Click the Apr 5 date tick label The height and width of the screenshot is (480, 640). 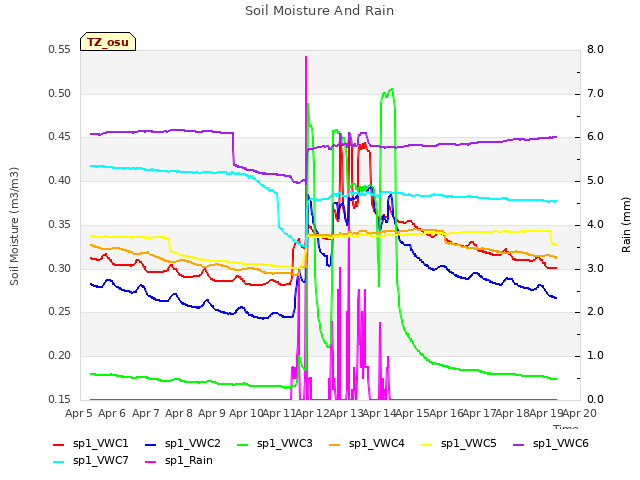[79, 413]
